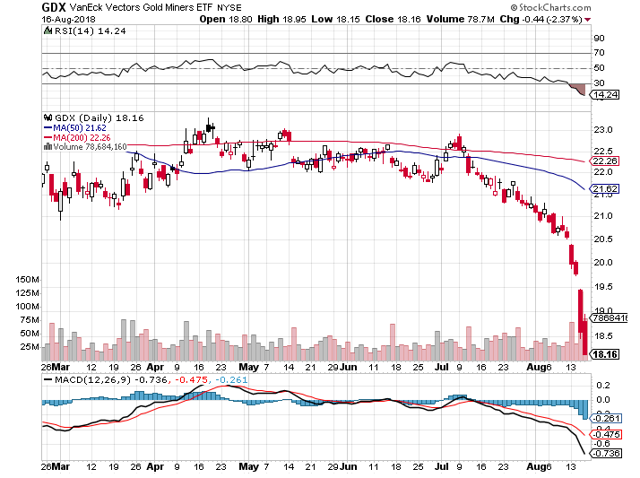Screen dimensions: 640x478
Task: Click the red down-arrow beside the Chg value
Action: click(588, 20)
